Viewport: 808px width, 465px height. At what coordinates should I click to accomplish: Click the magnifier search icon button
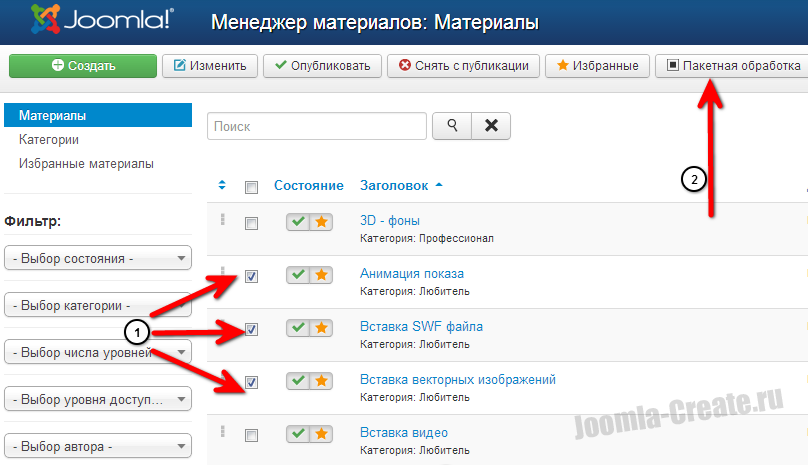point(452,126)
